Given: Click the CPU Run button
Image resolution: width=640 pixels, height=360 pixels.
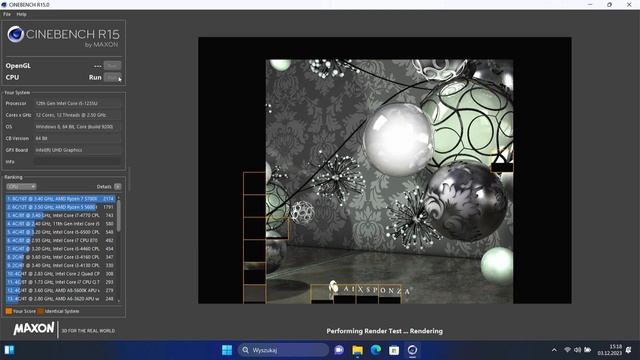Looking at the screenshot, I should 112,77.
